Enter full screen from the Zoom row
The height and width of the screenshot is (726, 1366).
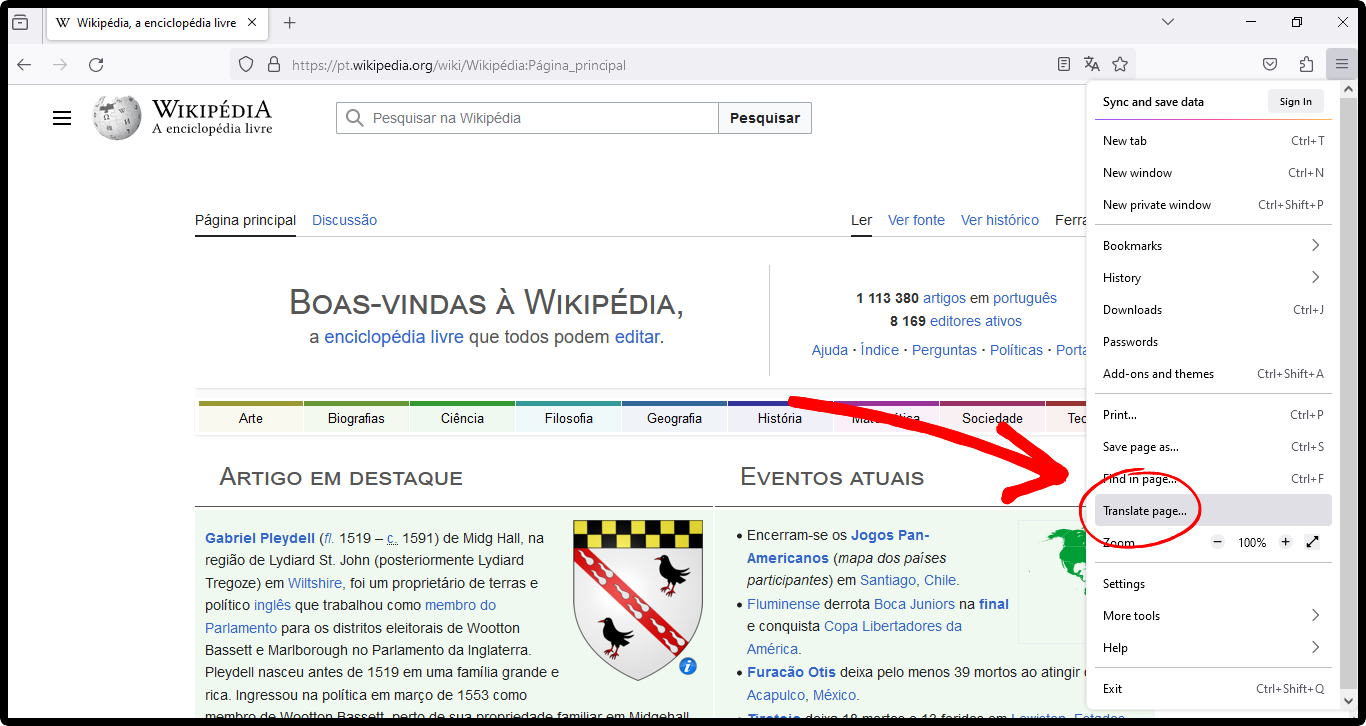click(1313, 542)
